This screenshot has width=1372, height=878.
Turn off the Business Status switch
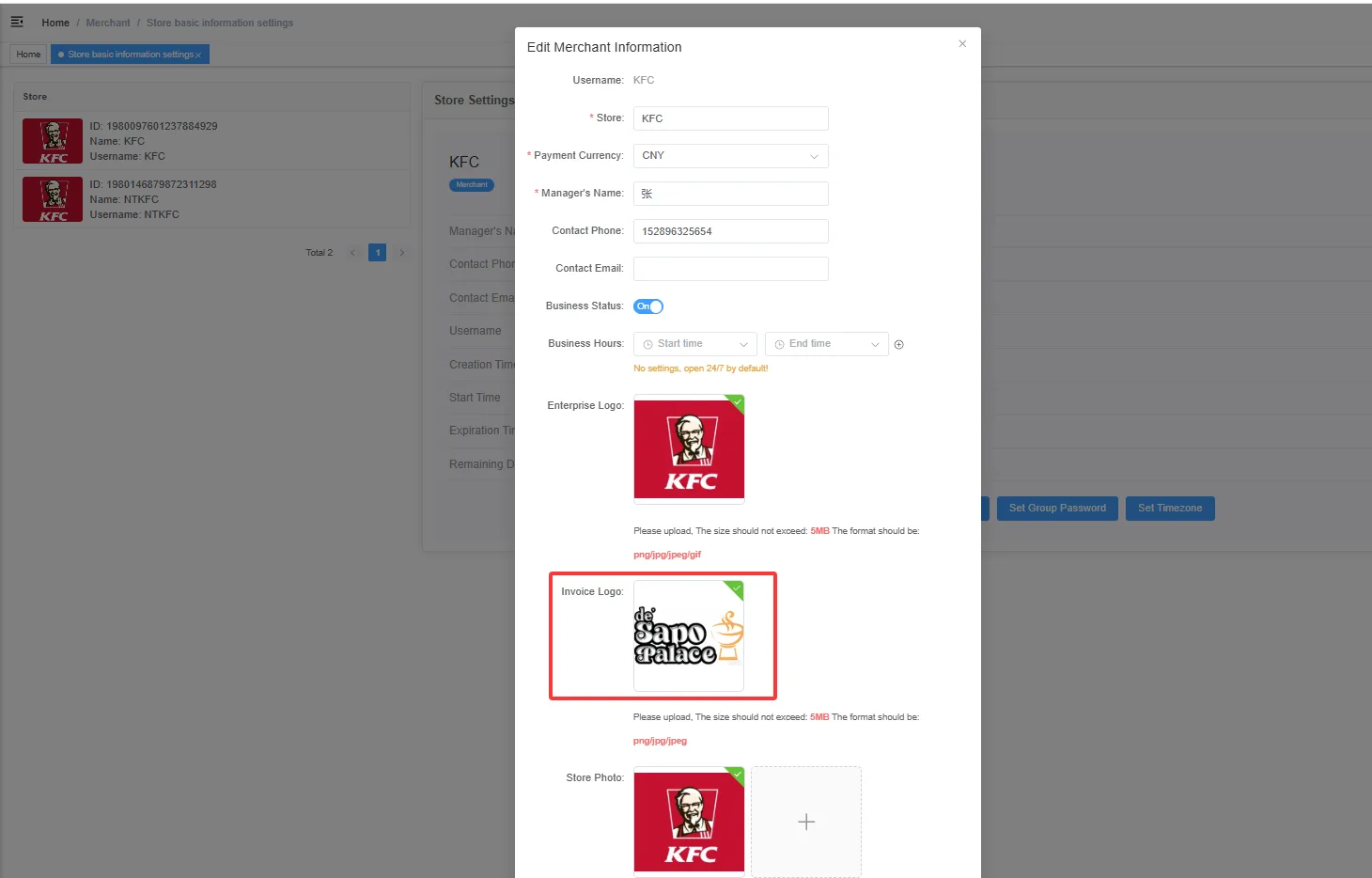tap(648, 306)
